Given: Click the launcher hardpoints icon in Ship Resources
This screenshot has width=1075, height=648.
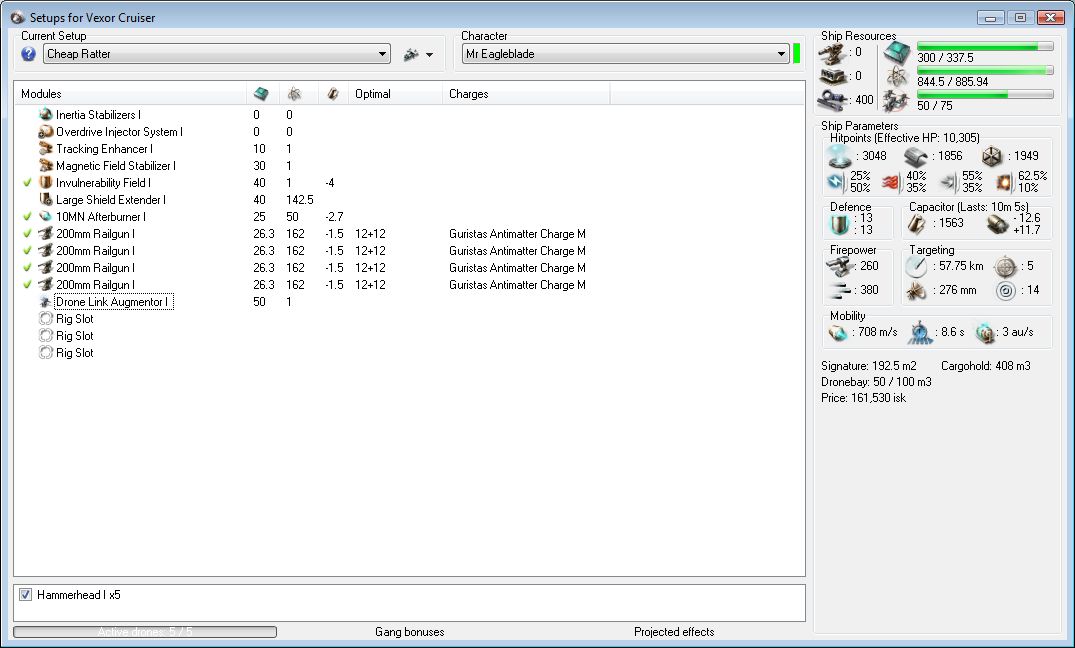Looking at the screenshot, I should pyautogui.click(x=832, y=77).
